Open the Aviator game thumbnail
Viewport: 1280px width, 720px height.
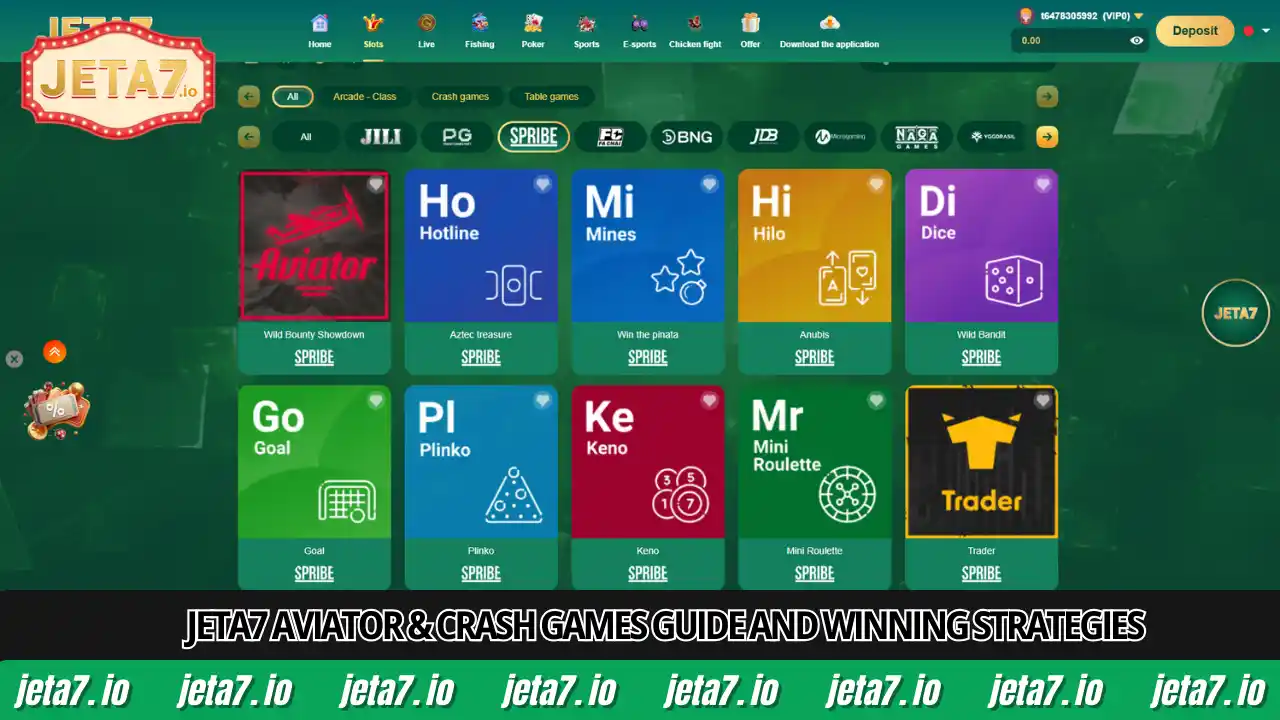314,246
